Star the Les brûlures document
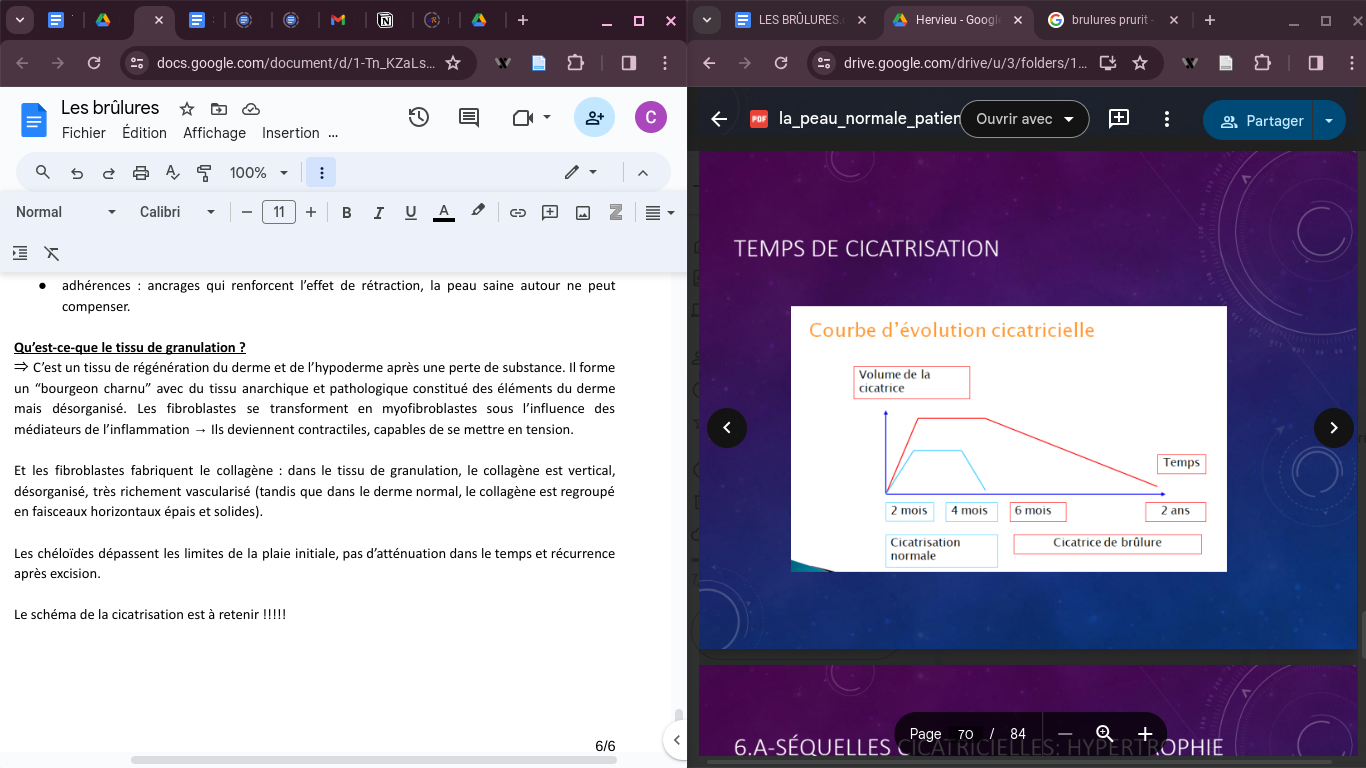Screen dimensions: 1366x768 (x=187, y=109)
